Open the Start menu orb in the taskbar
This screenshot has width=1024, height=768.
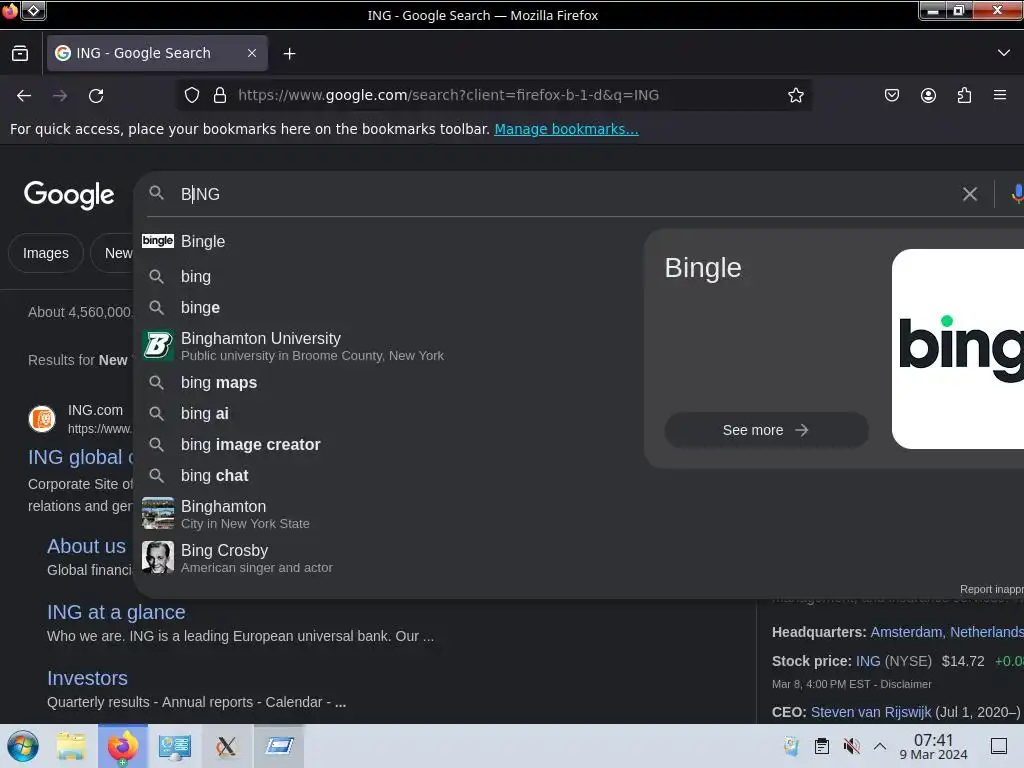click(23, 746)
